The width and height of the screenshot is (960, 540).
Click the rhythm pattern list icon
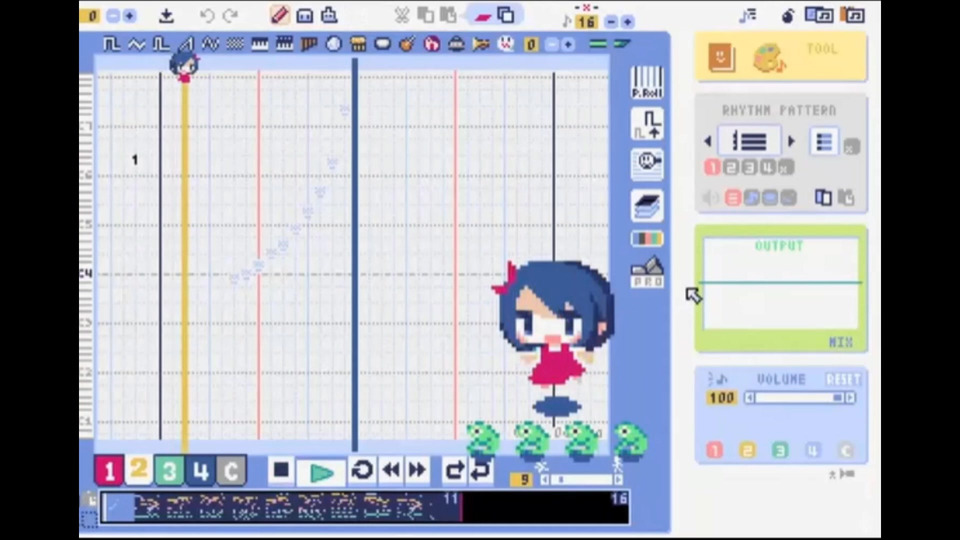pyautogui.click(x=824, y=142)
